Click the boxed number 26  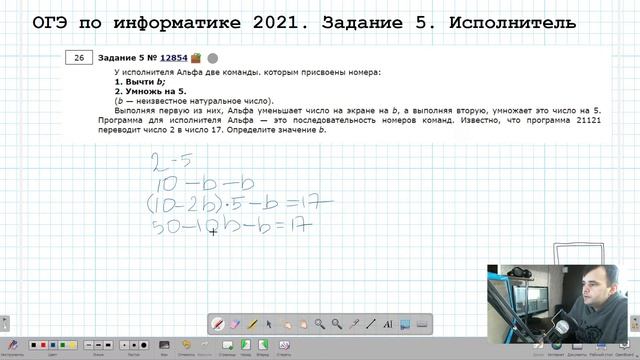click(x=79, y=58)
